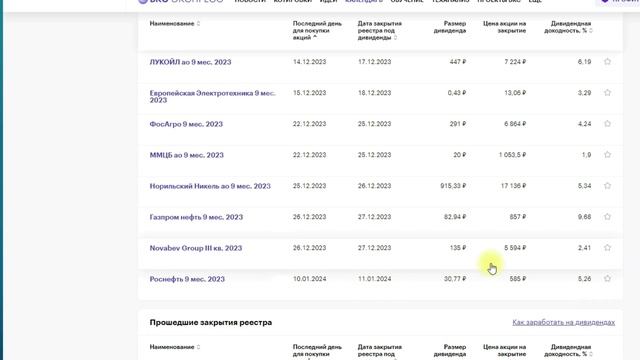Screen dimensions: 640x360
Task: Mark ФосАгро 9 мес. 2023 with star
Action: 607,124
